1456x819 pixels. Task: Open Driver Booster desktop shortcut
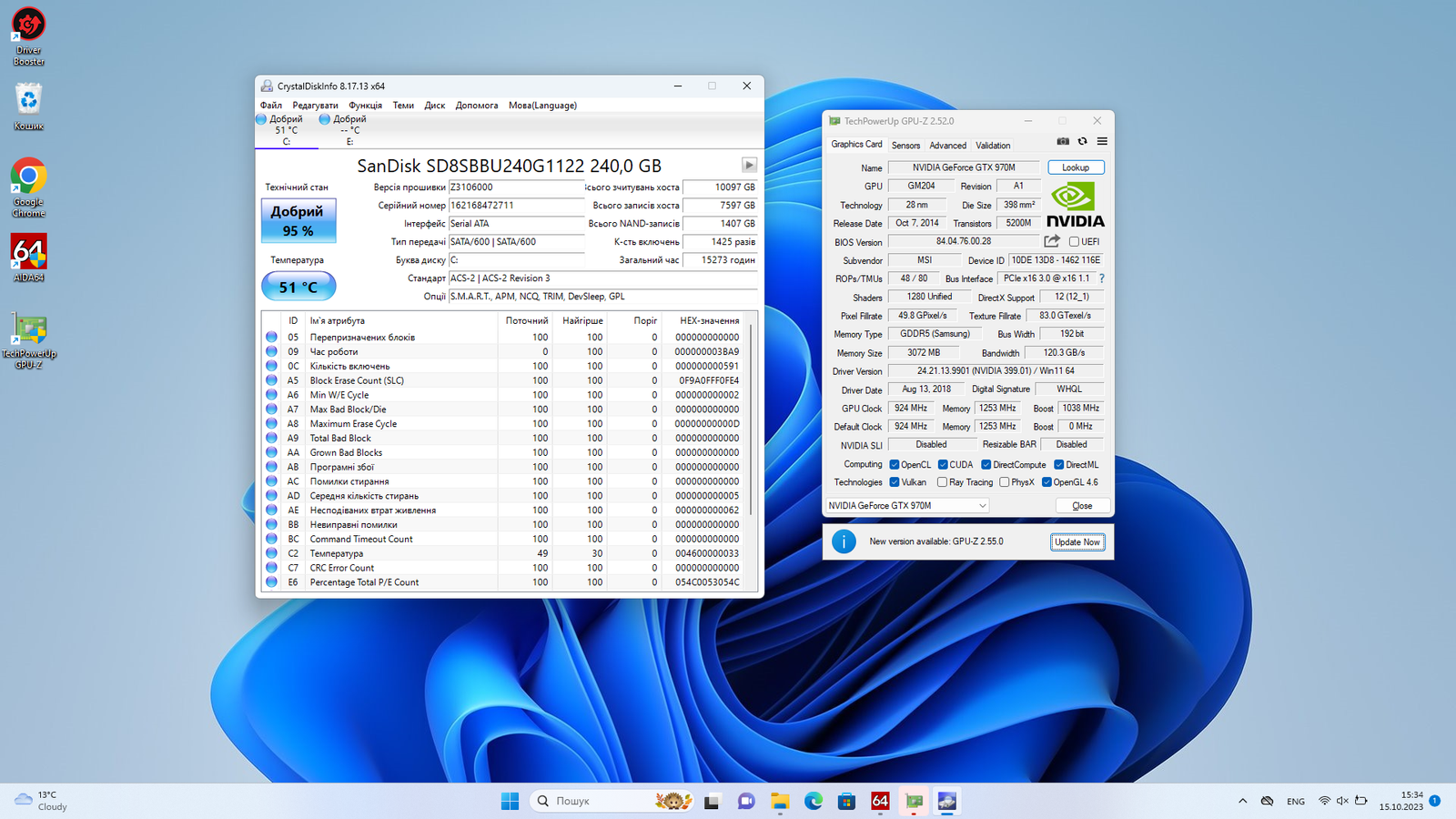point(28,36)
